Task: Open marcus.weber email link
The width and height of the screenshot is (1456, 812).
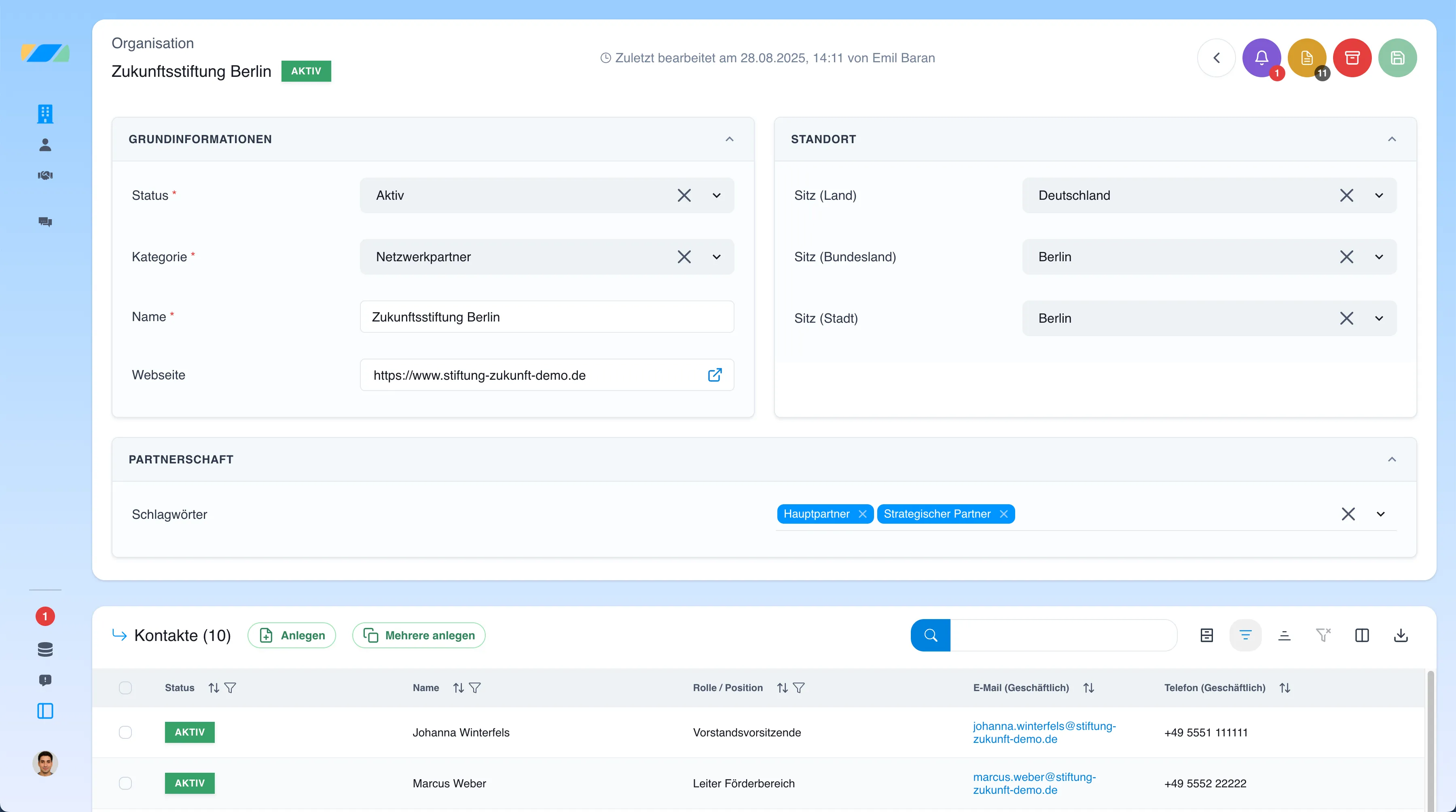Action: (1034, 783)
